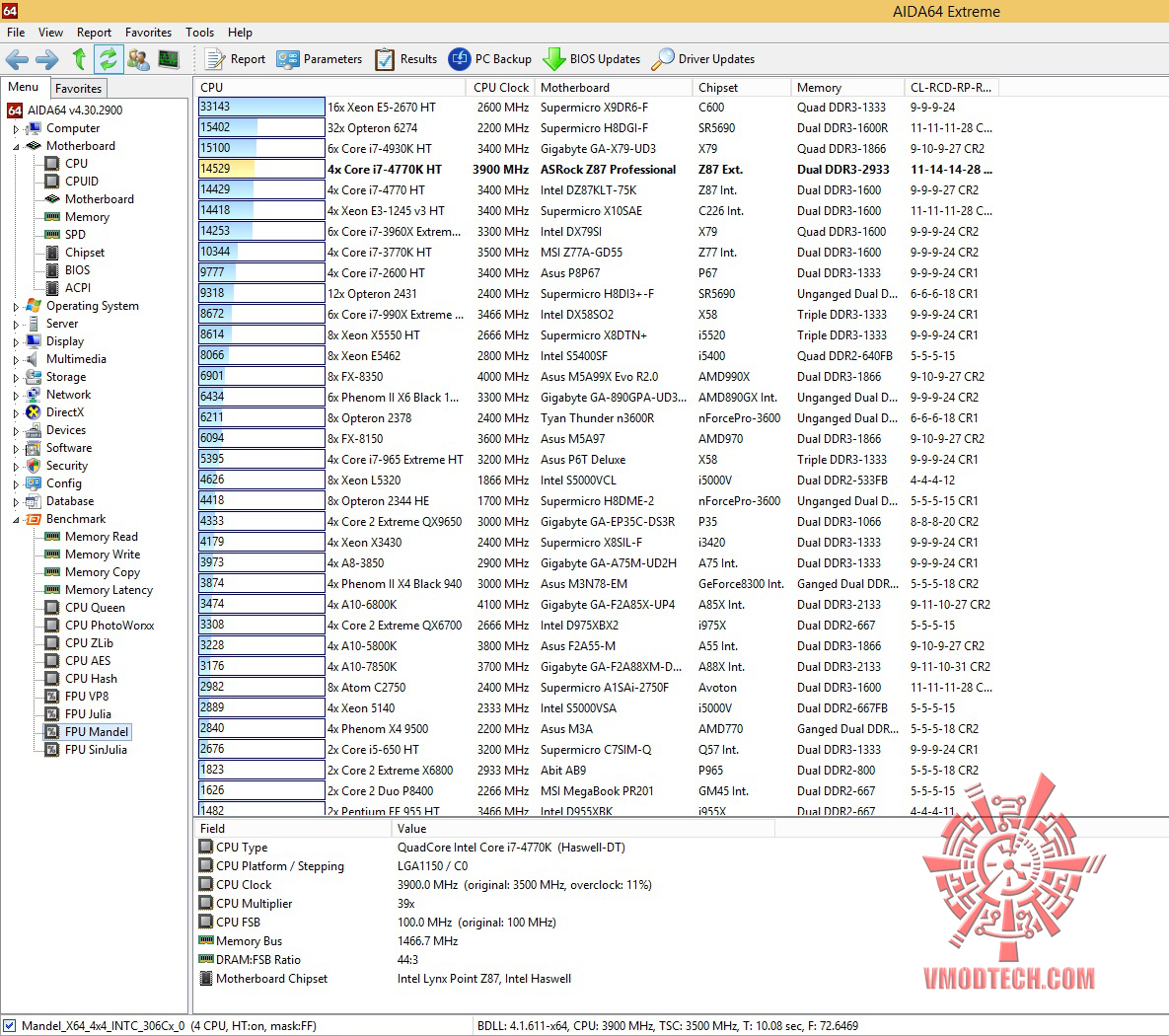Switch to the Menu tab
1169x1036 pixels.
coord(23,87)
